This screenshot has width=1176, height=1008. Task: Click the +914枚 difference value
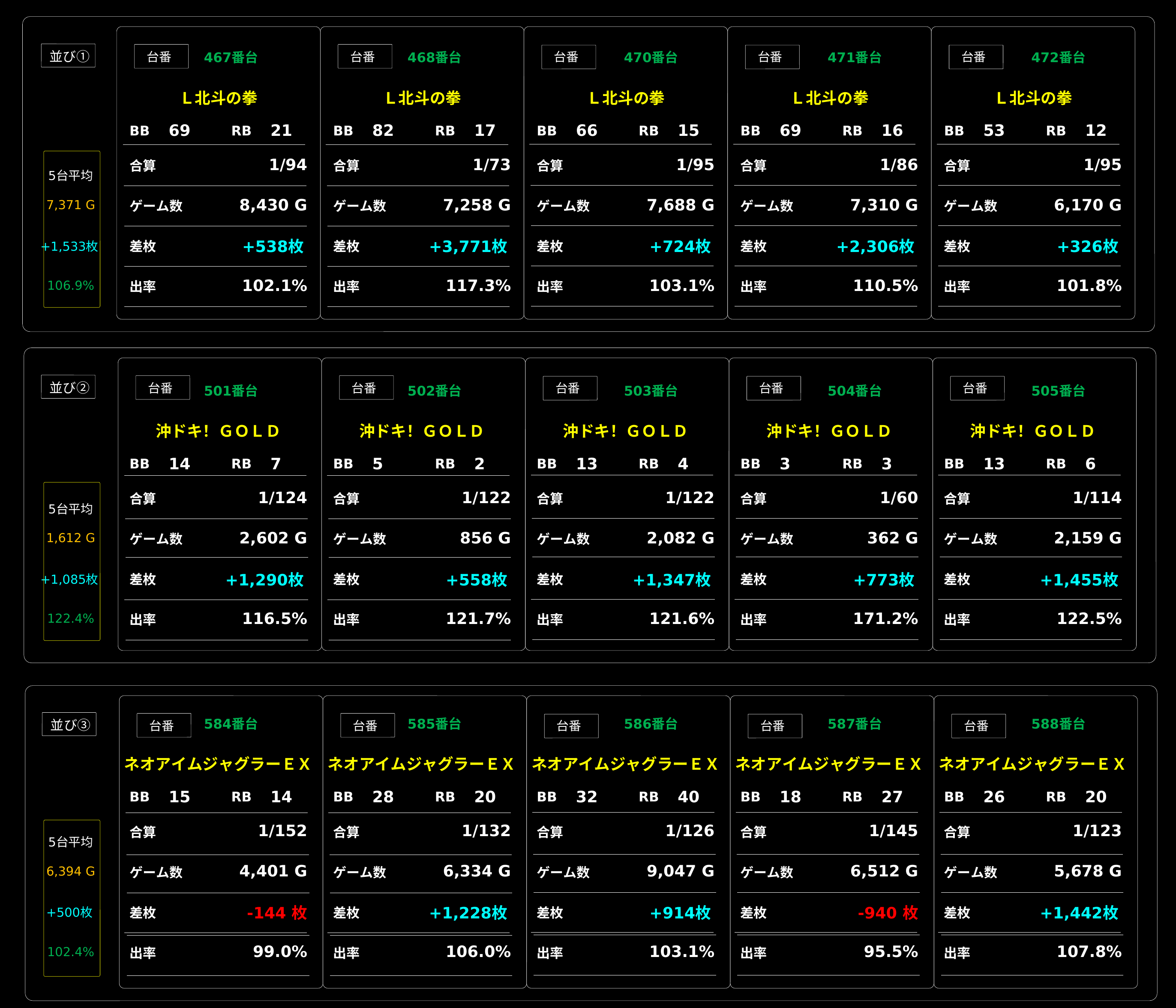click(x=681, y=913)
